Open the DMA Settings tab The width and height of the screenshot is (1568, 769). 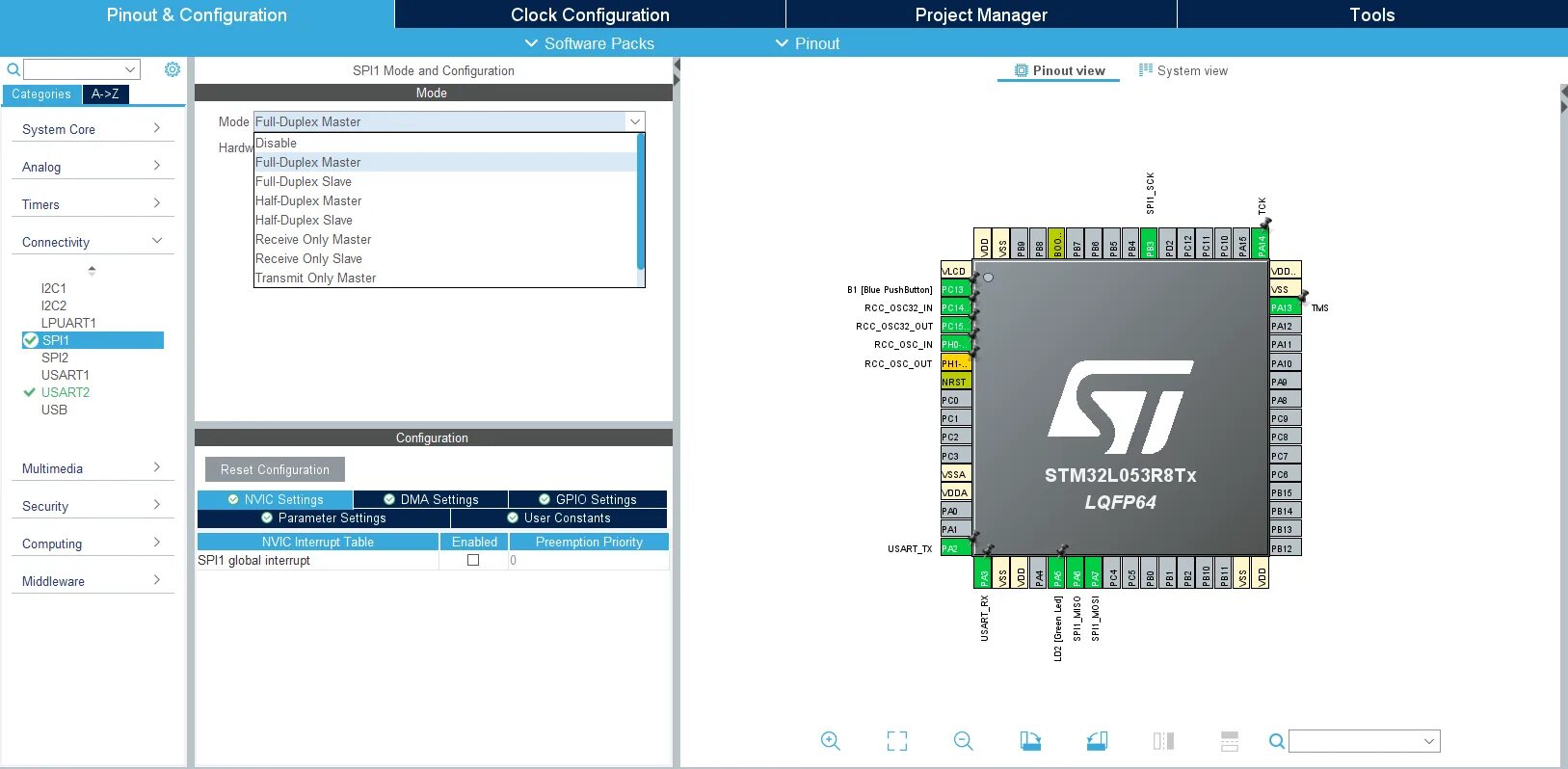[431, 499]
